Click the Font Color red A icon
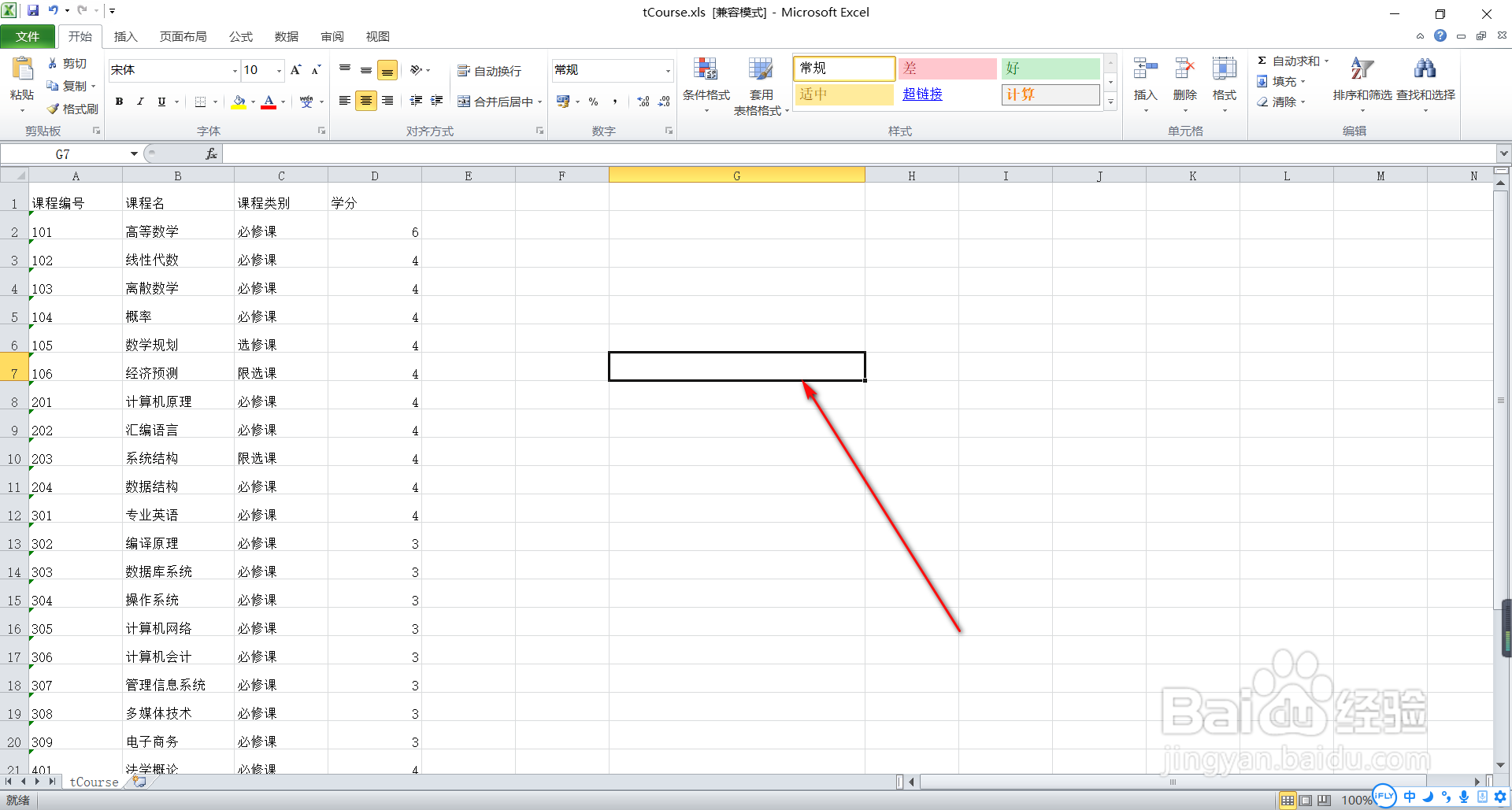The height and width of the screenshot is (810, 1512). tap(269, 102)
